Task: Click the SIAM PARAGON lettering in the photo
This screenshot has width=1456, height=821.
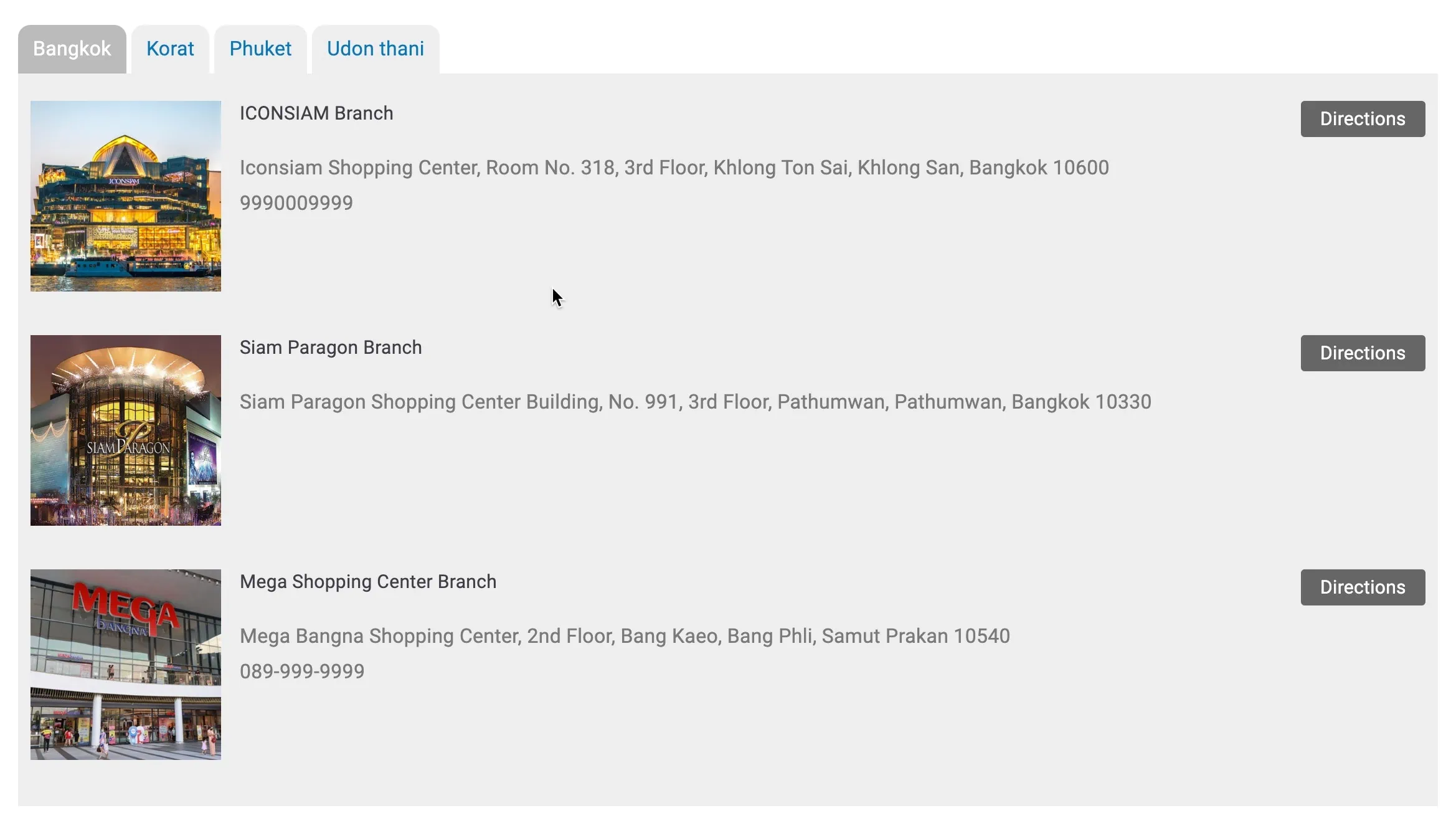Action: (x=128, y=447)
